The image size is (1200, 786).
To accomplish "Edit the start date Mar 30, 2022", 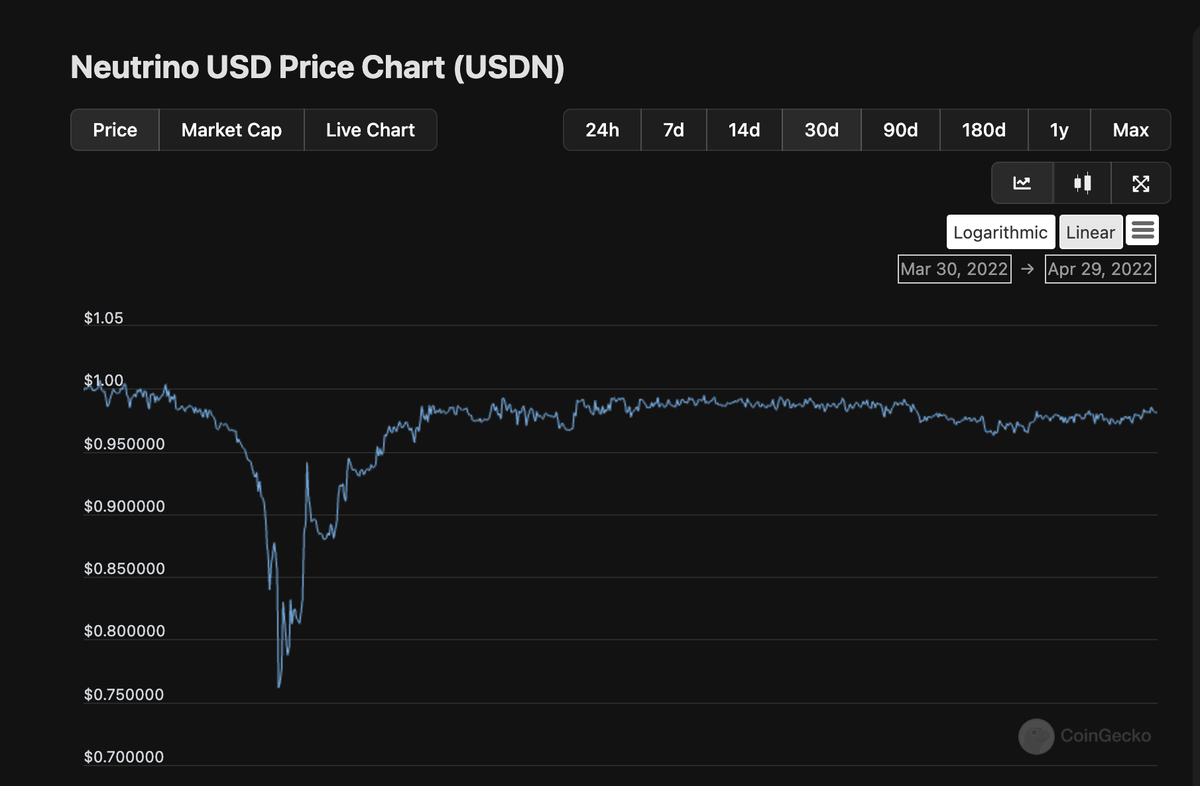I will pyautogui.click(x=953, y=269).
